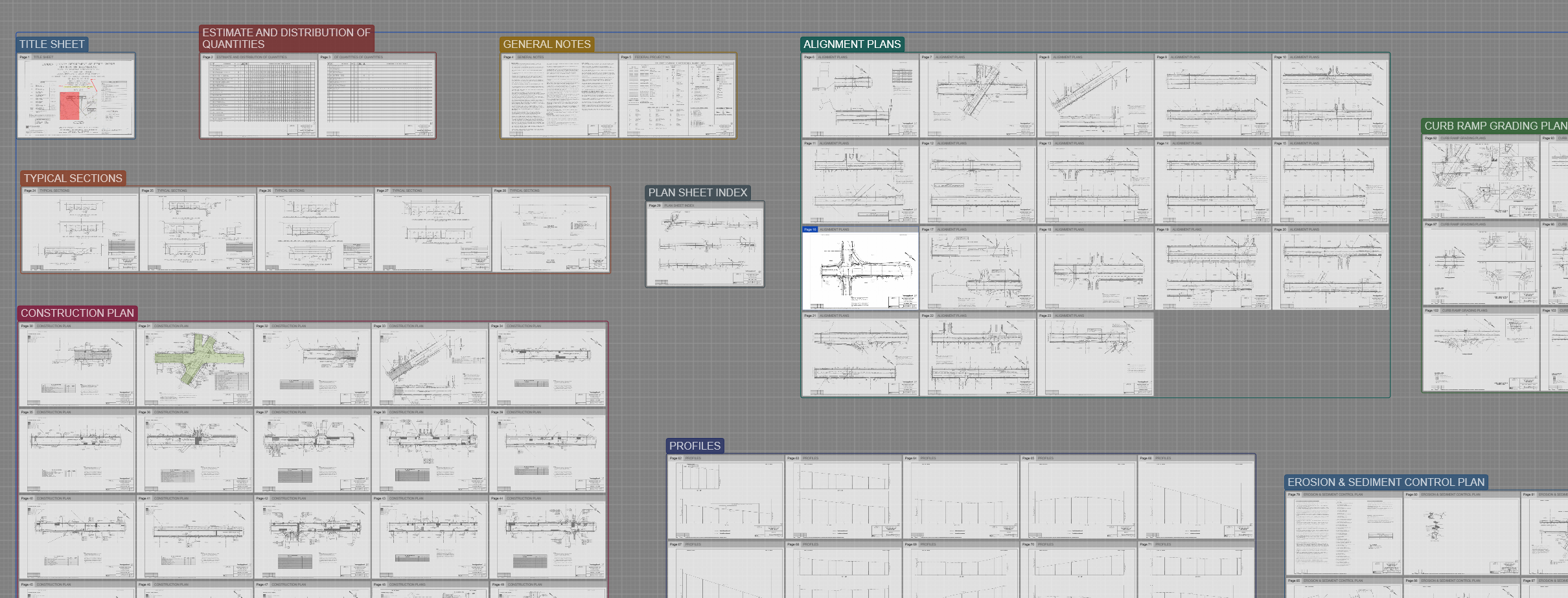
Task: Open Page 28 typical sections thumbnail
Action: click(551, 229)
